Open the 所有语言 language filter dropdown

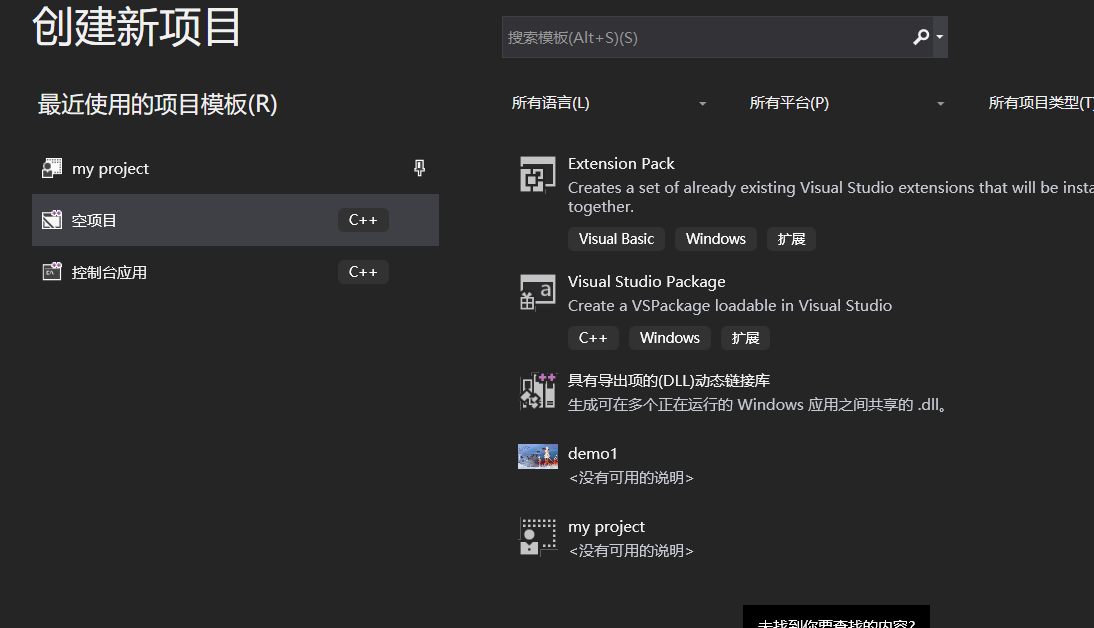(608, 103)
